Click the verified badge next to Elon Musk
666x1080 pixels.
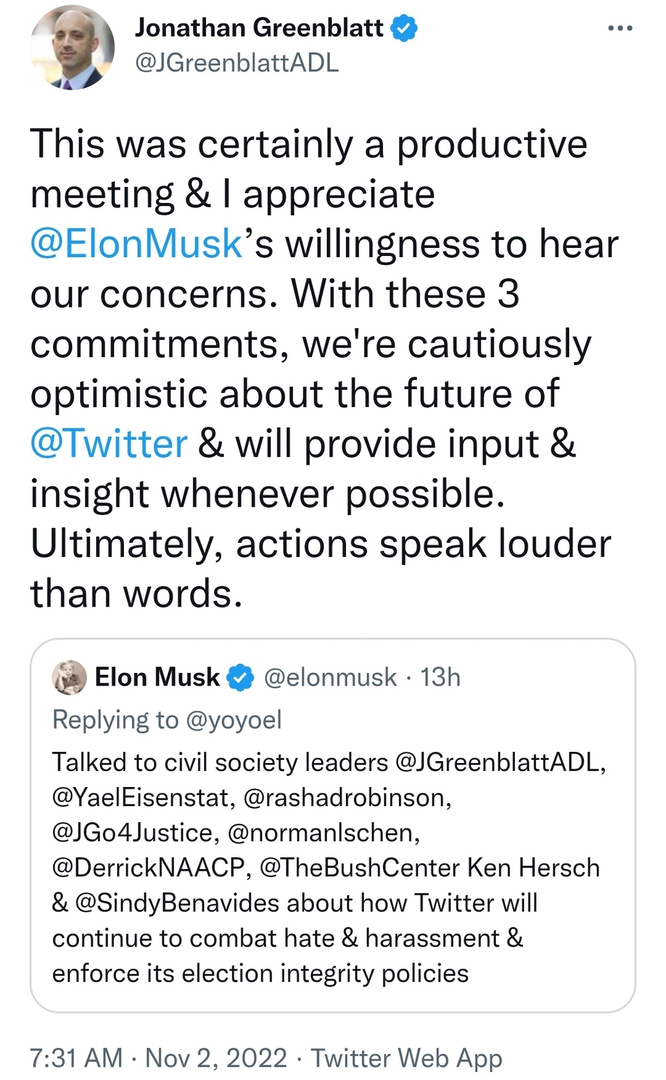[240, 678]
